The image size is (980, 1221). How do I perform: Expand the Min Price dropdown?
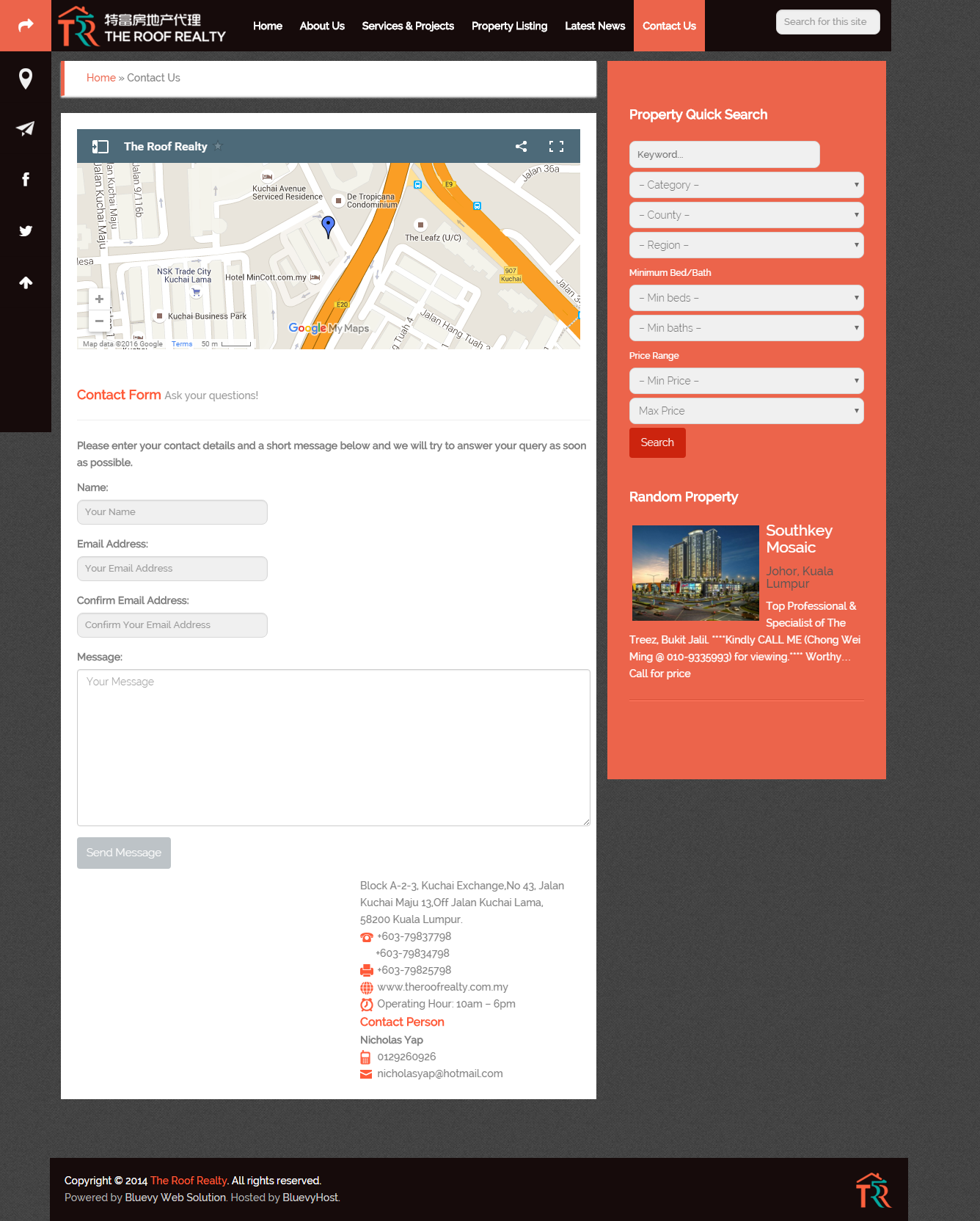click(746, 381)
